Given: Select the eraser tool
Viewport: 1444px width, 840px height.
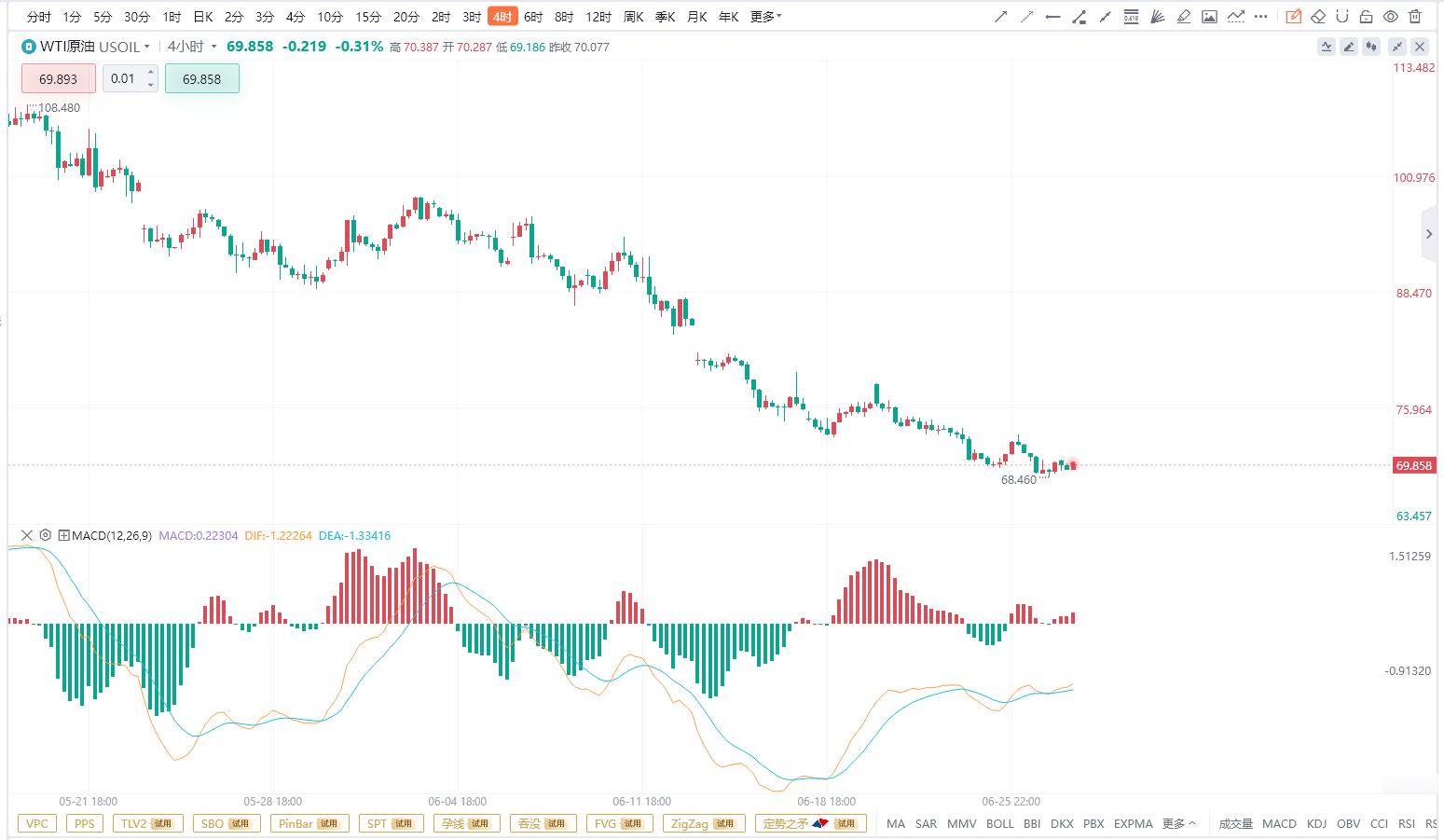Looking at the screenshot, I should [x=1318, y=17].
